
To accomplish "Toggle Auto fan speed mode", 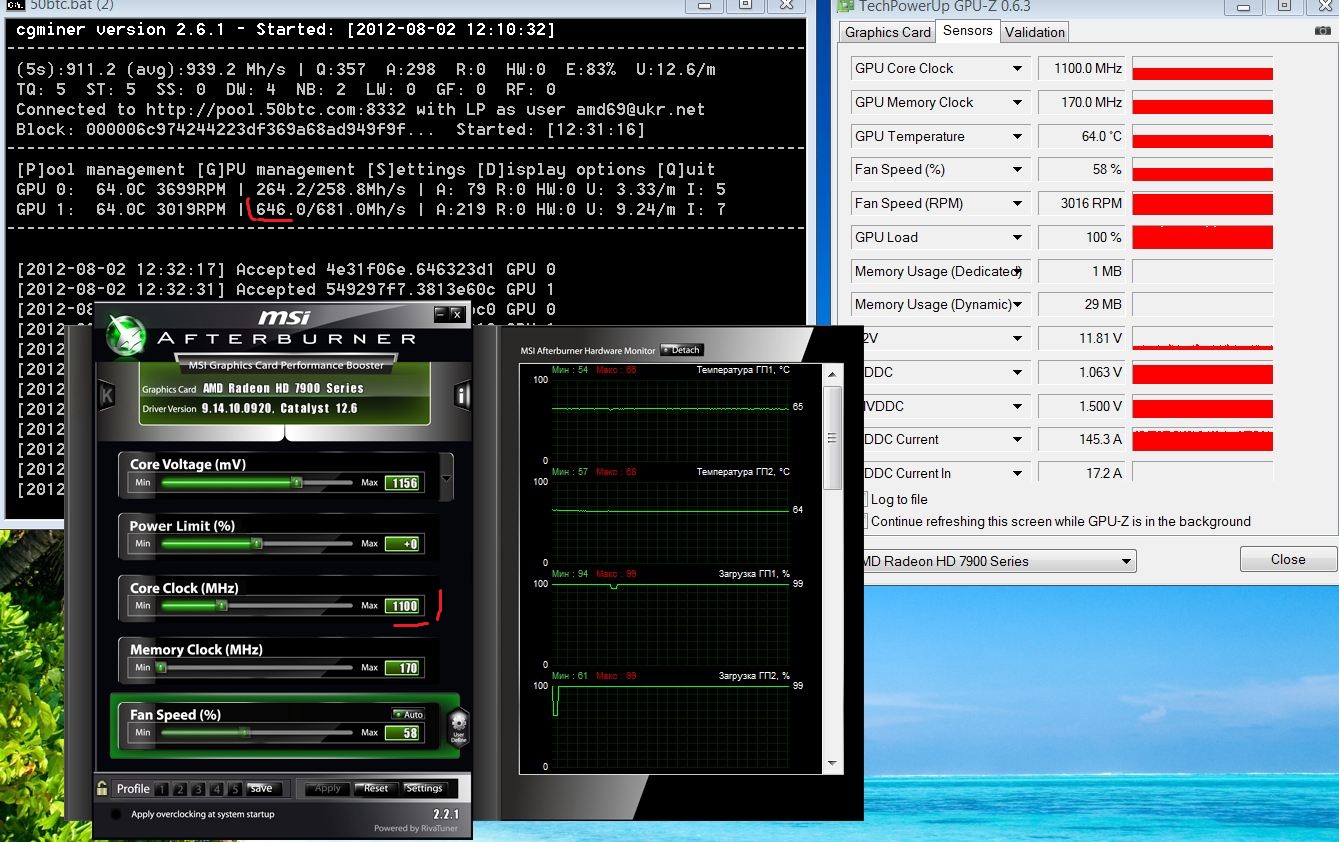I will pyautogui.click(x=408, y=714).
